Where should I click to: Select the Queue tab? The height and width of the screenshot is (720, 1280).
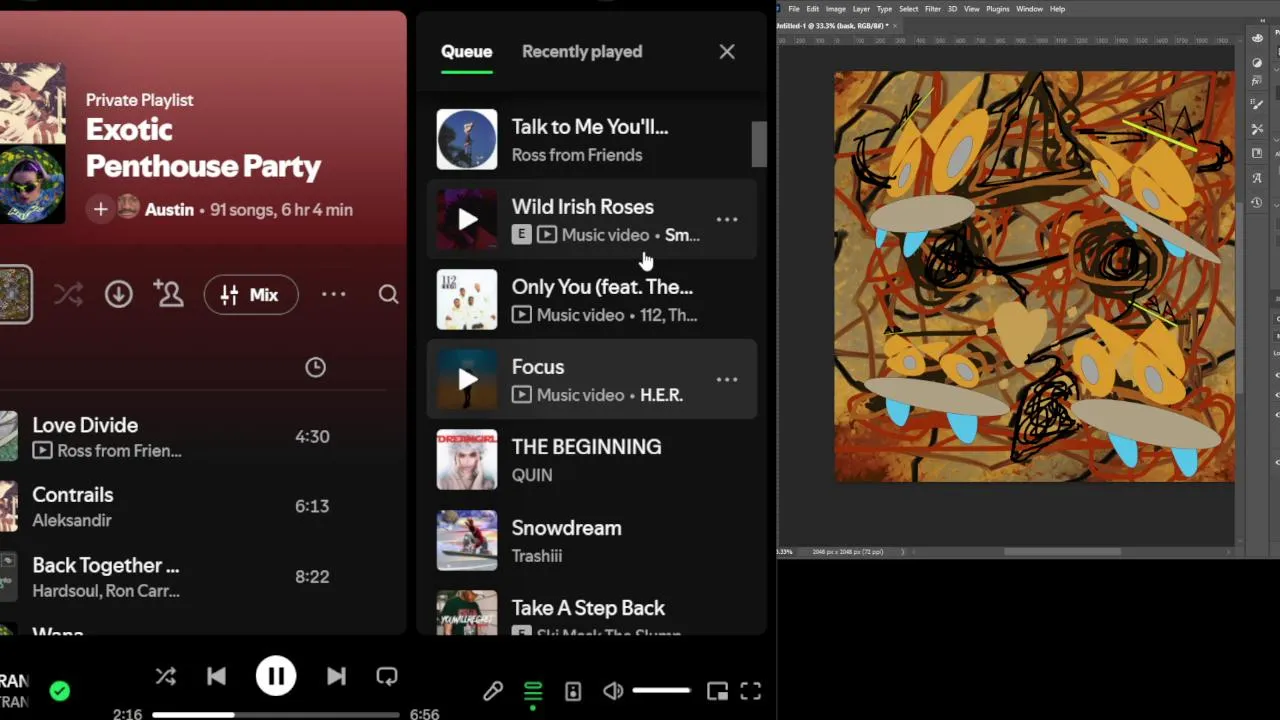tap(467, 52)
